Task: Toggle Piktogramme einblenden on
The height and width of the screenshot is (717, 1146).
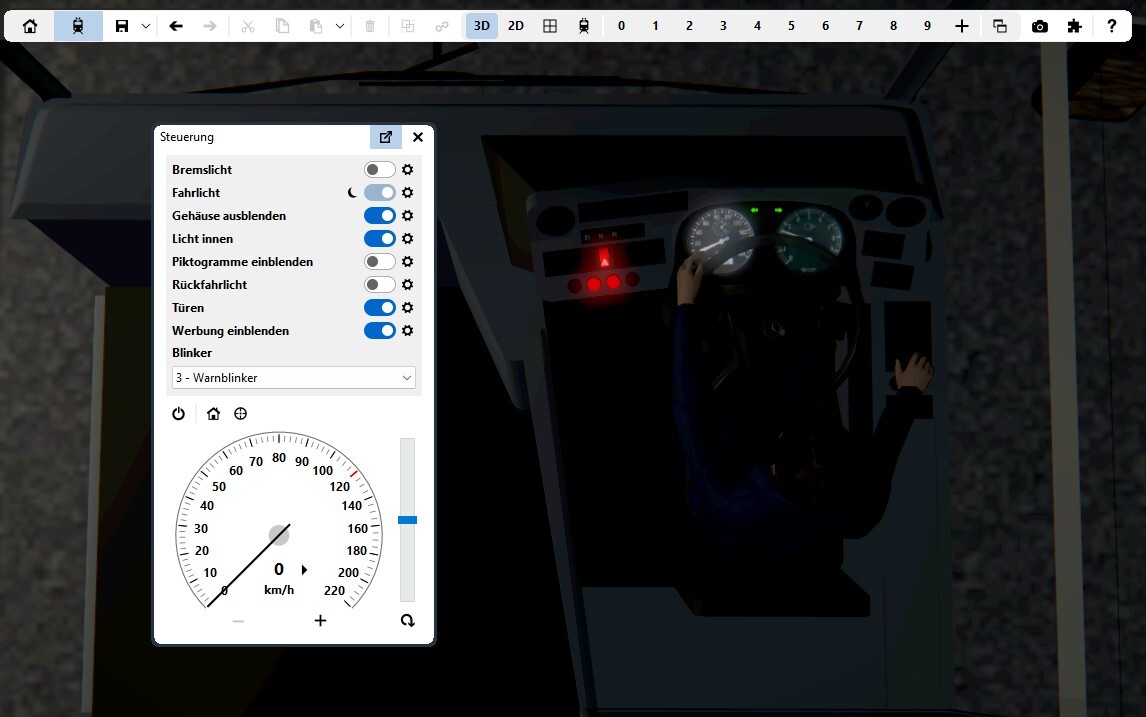Action: [379, 262]
